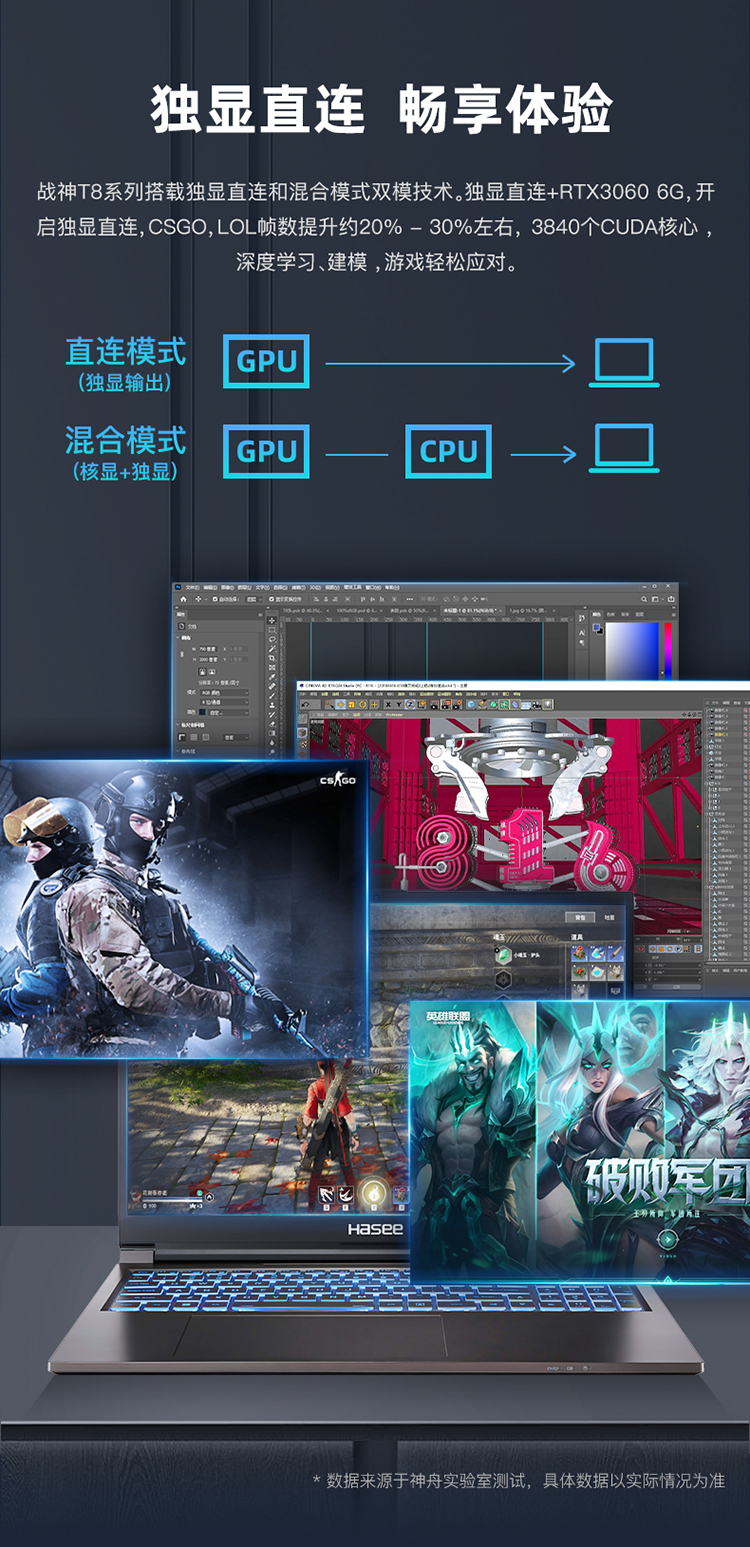Click the canvas fill color swatch in Properties
The width and height of the screenshot is (750, 1547).
point(202,712)
